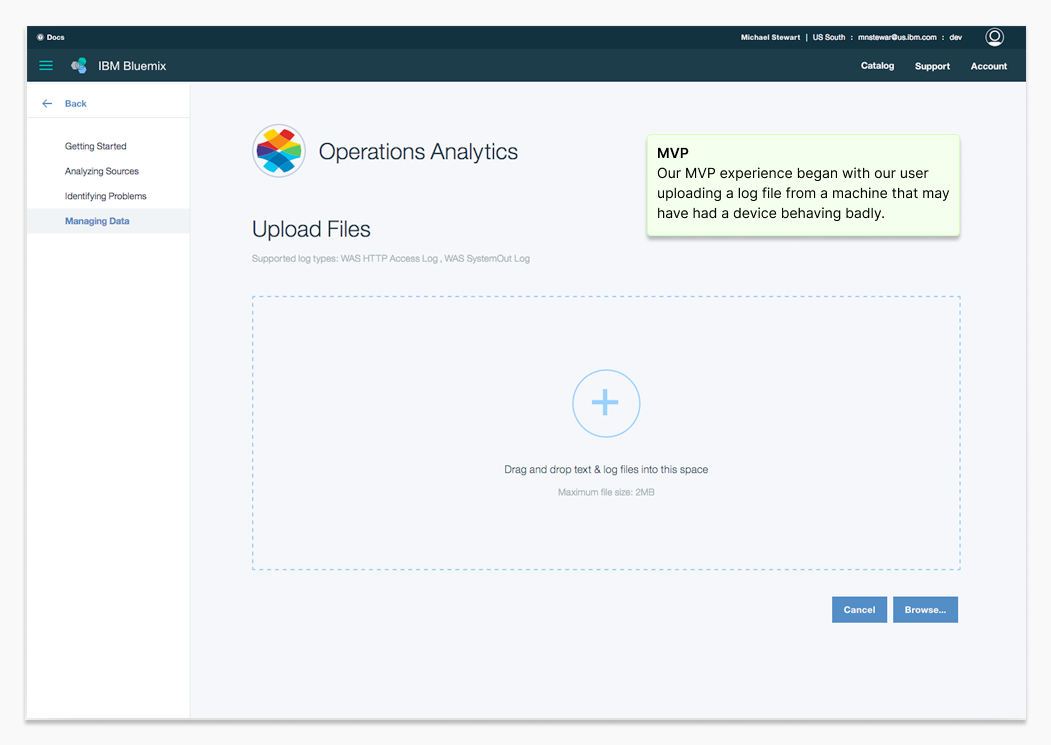
Task: Click the Operations Analytics logo image
Action: pyautogui.click(x=278, y=151)
